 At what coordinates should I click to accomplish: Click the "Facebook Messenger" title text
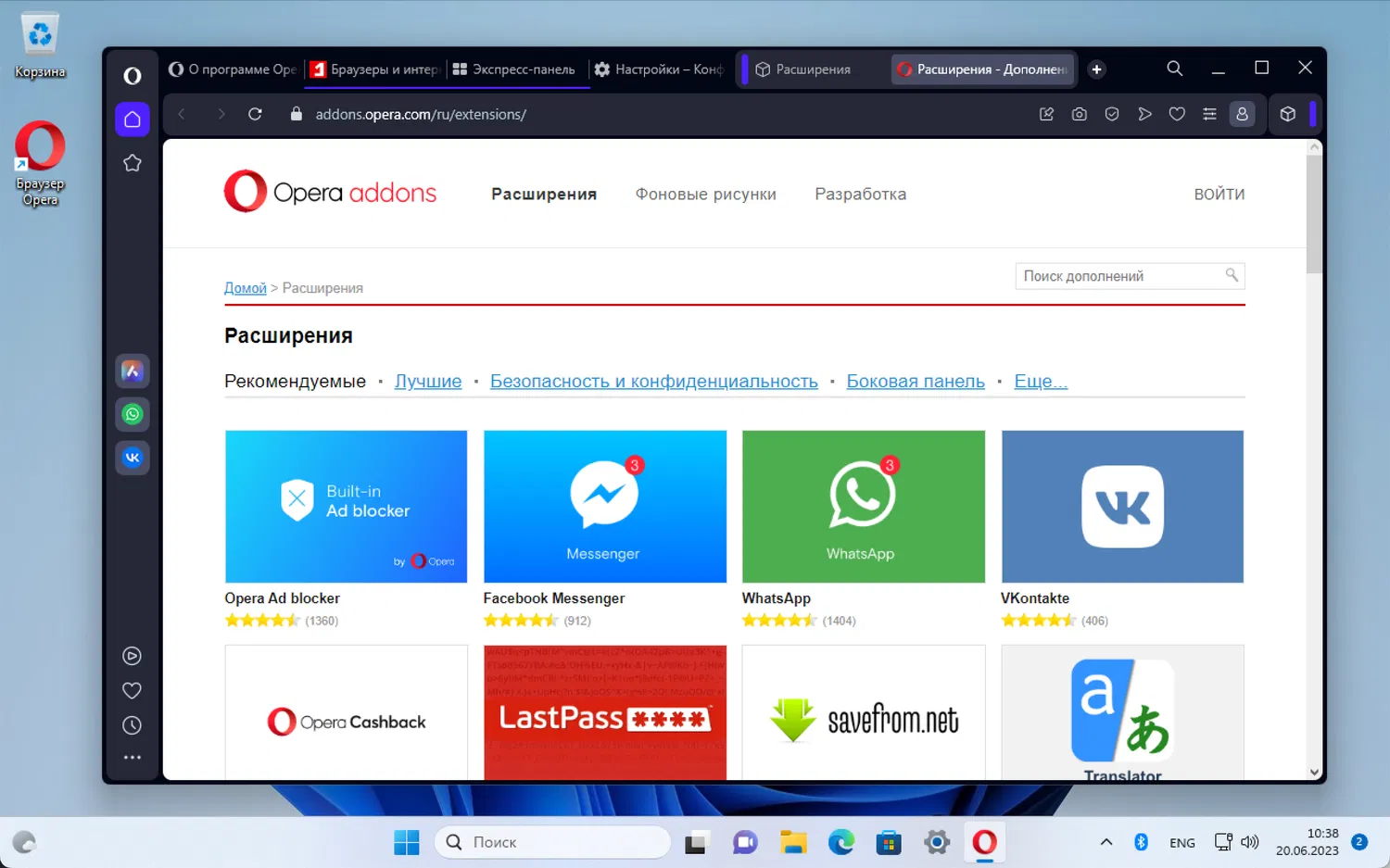[554, 598]
